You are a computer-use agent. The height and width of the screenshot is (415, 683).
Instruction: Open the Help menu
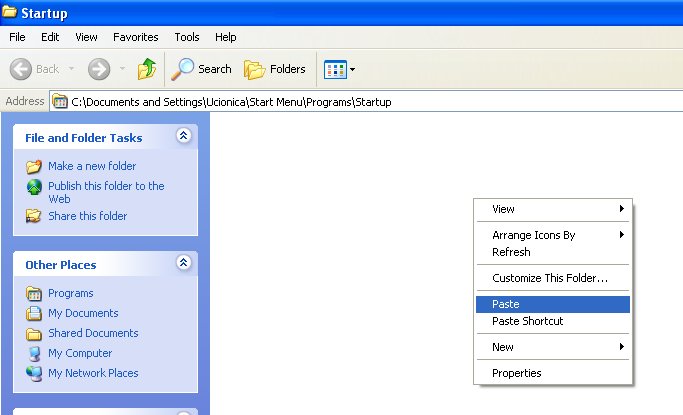[225, 37]
